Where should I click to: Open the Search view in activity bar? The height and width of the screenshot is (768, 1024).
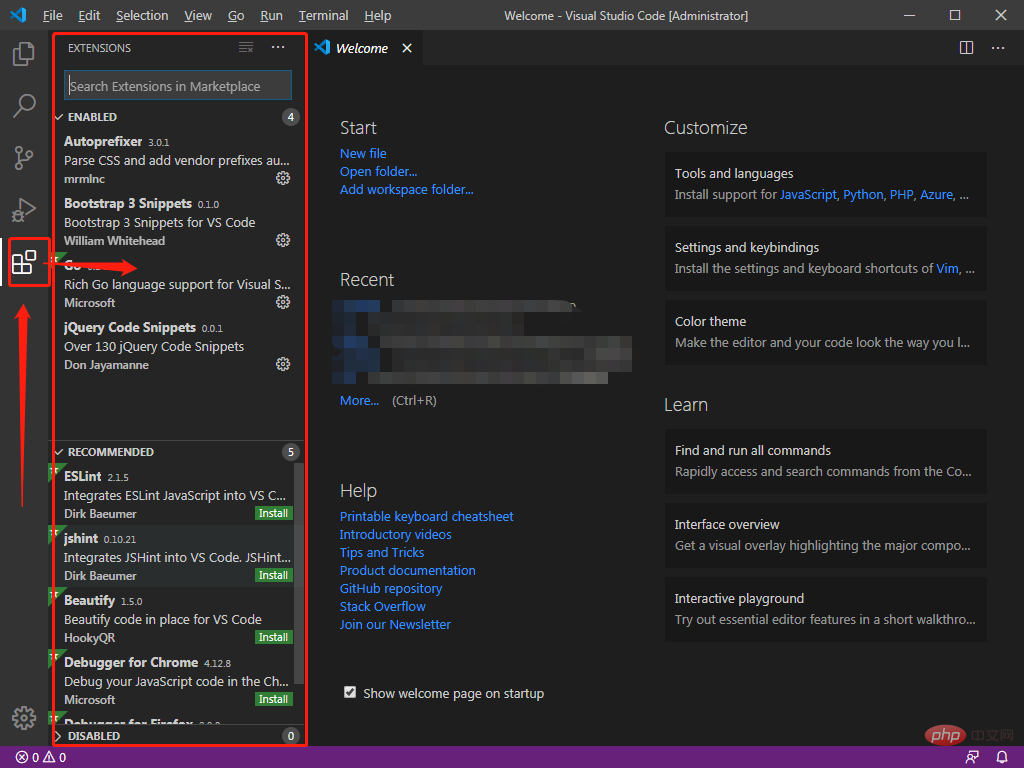[x=24, y=105]
